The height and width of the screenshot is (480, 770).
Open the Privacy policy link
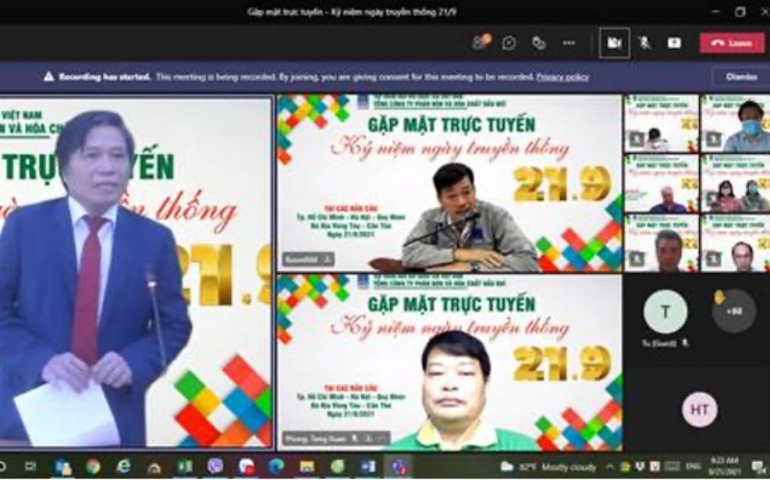562,77
